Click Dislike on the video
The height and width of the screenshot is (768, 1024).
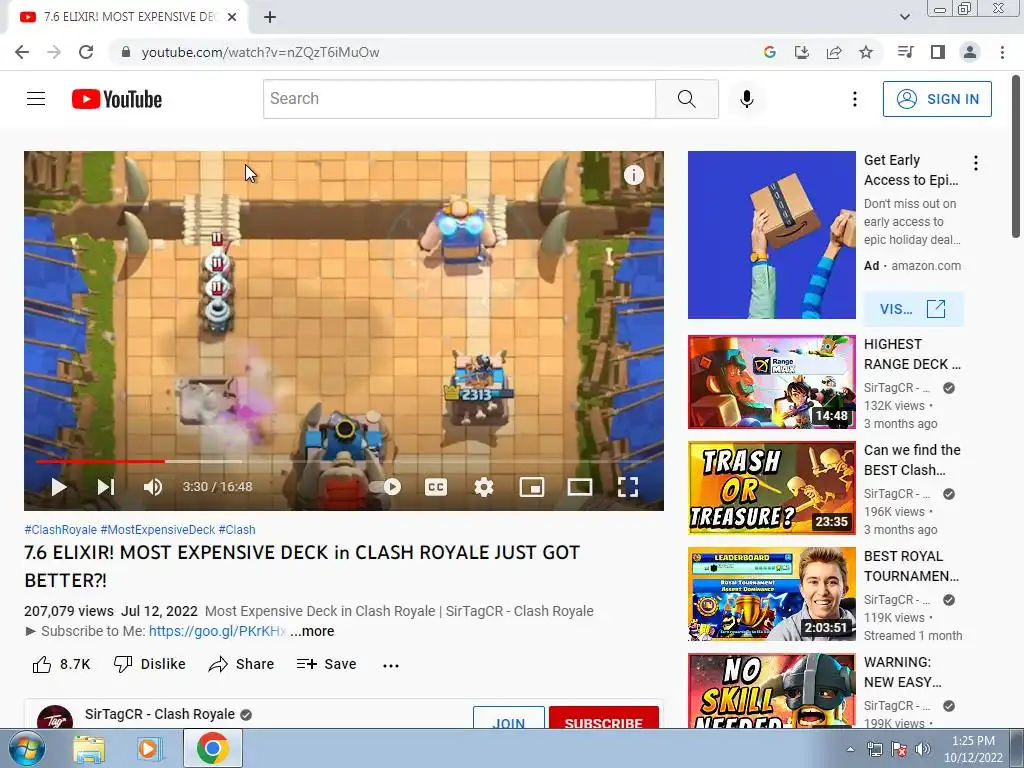pos(150,664)
